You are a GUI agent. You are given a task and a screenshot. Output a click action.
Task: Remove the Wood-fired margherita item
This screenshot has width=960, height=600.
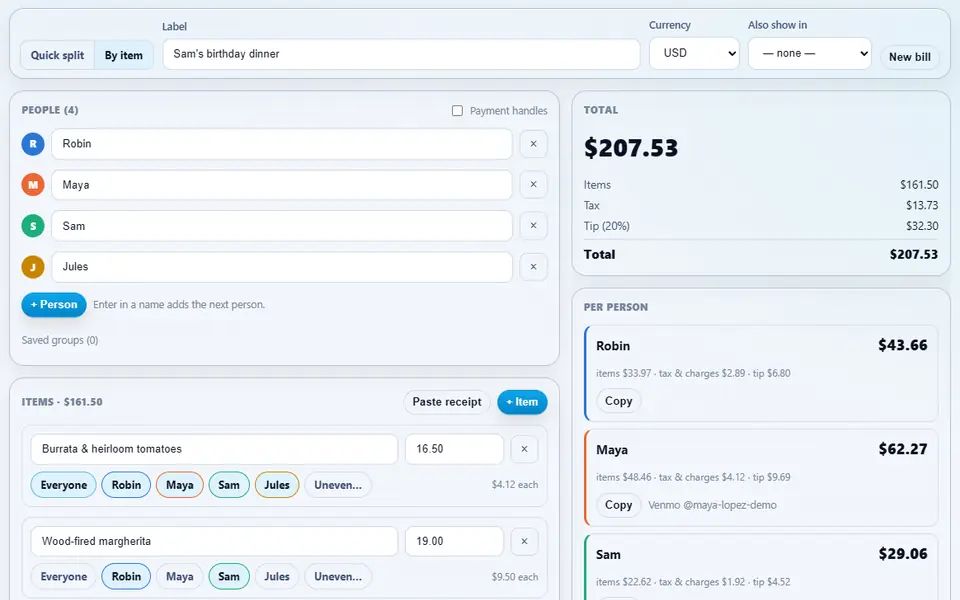(524, 541)
